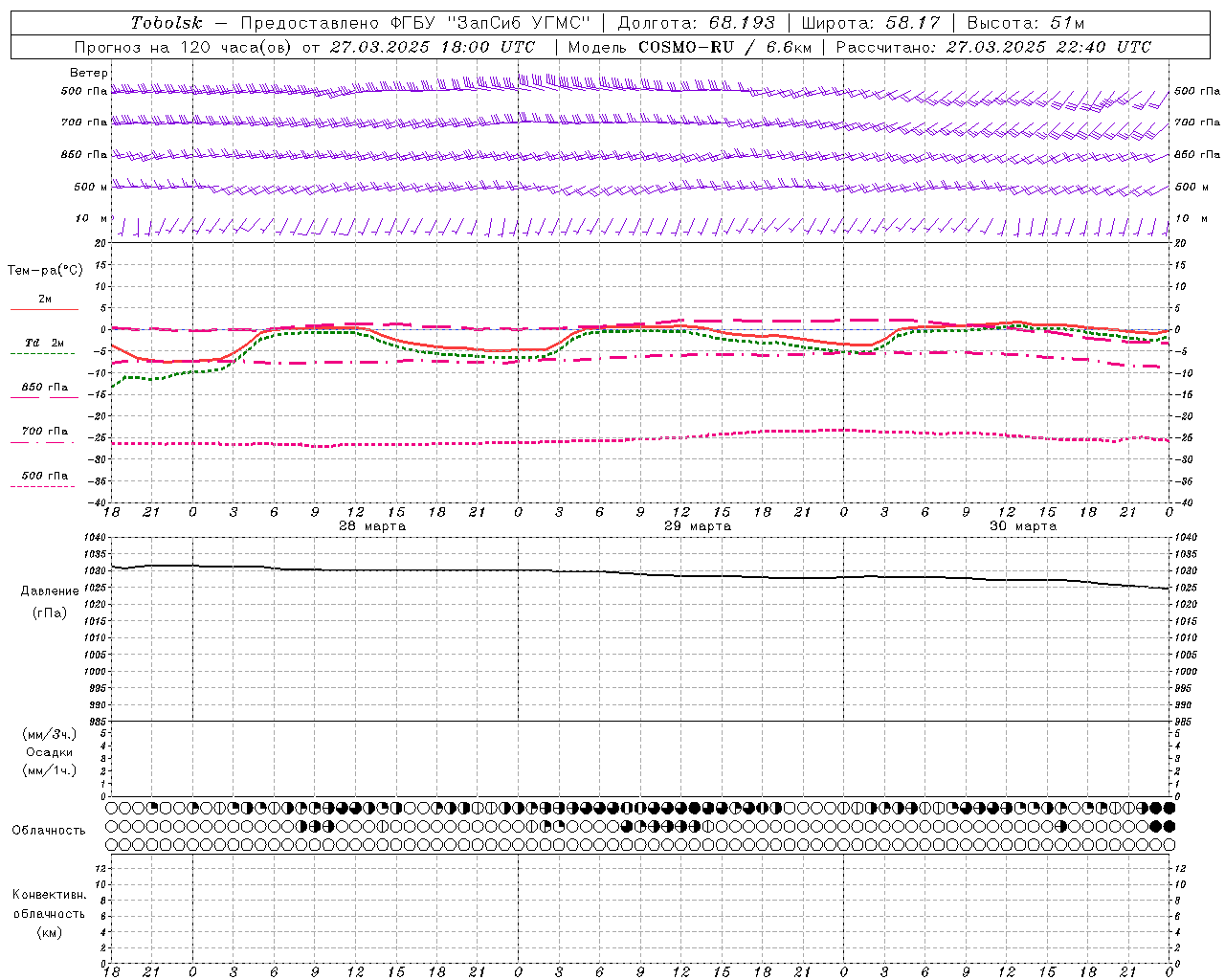Viewport: 1225px width, 980px height.
Task: Select 985 on the left pressure axis
Action: 100,722
